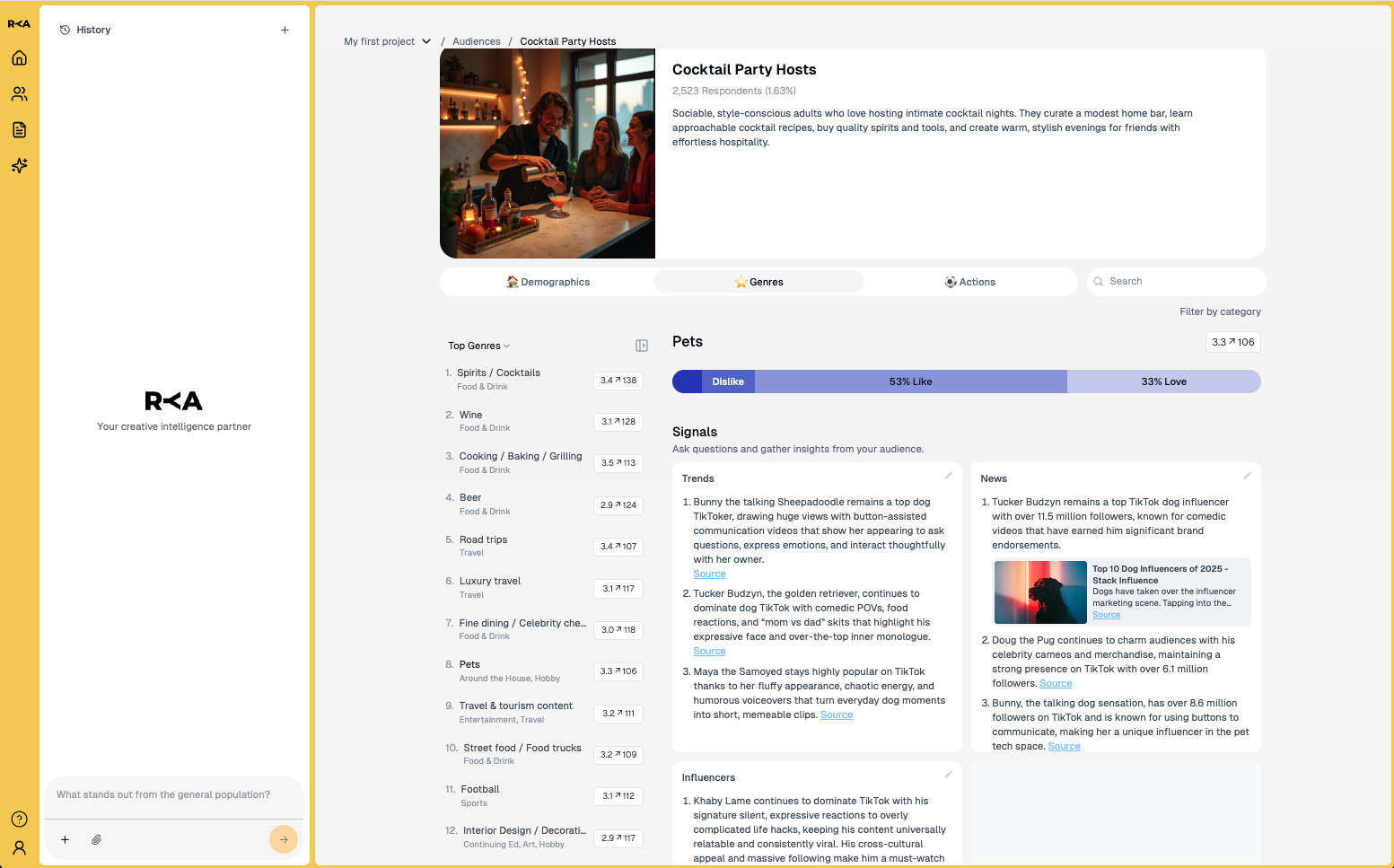Edit the News card pencil icon
This screenshot has height=868, width=1394.
point(1247,476)
